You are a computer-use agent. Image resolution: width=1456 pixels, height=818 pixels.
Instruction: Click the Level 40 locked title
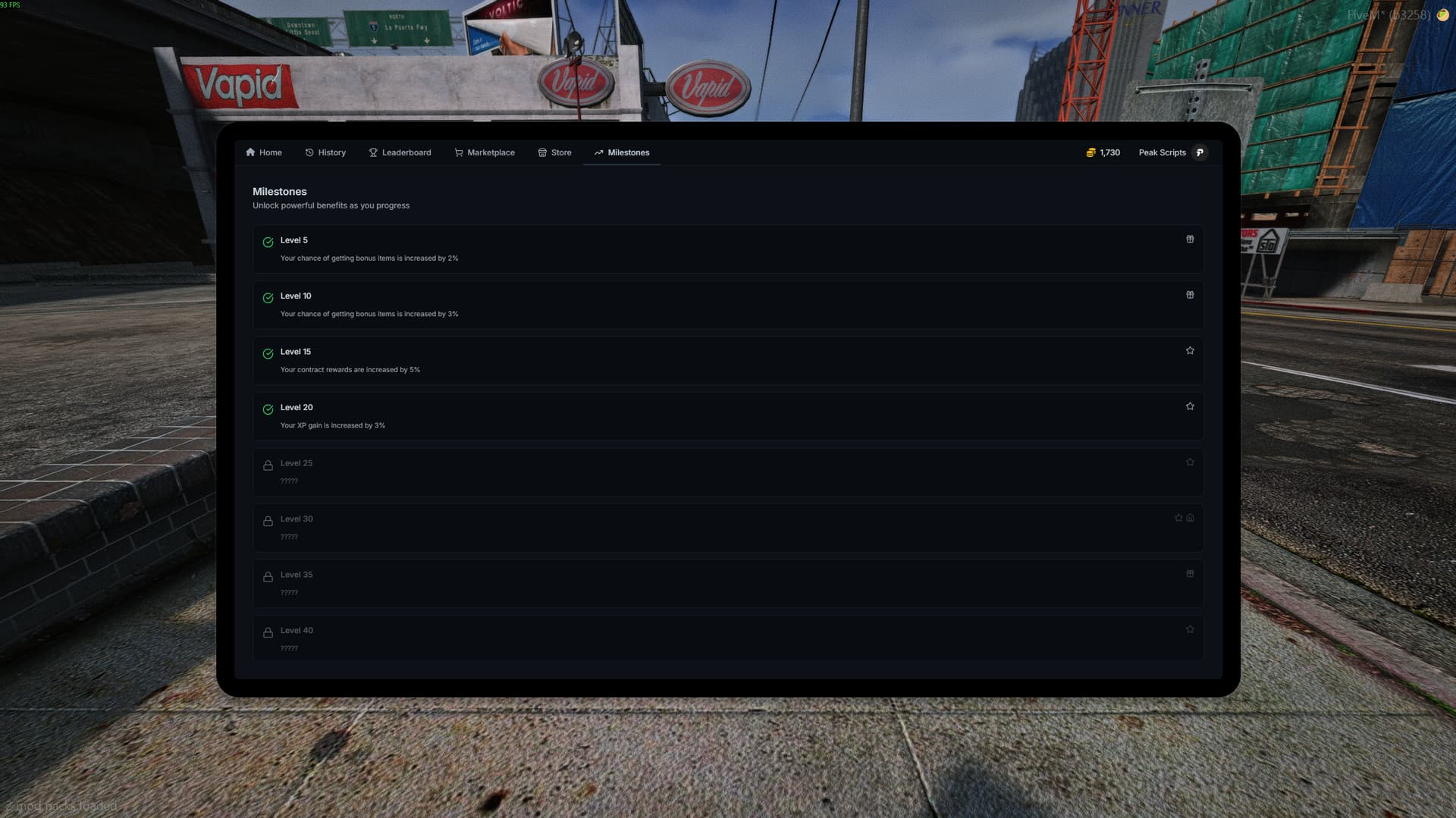pos(297,630)
